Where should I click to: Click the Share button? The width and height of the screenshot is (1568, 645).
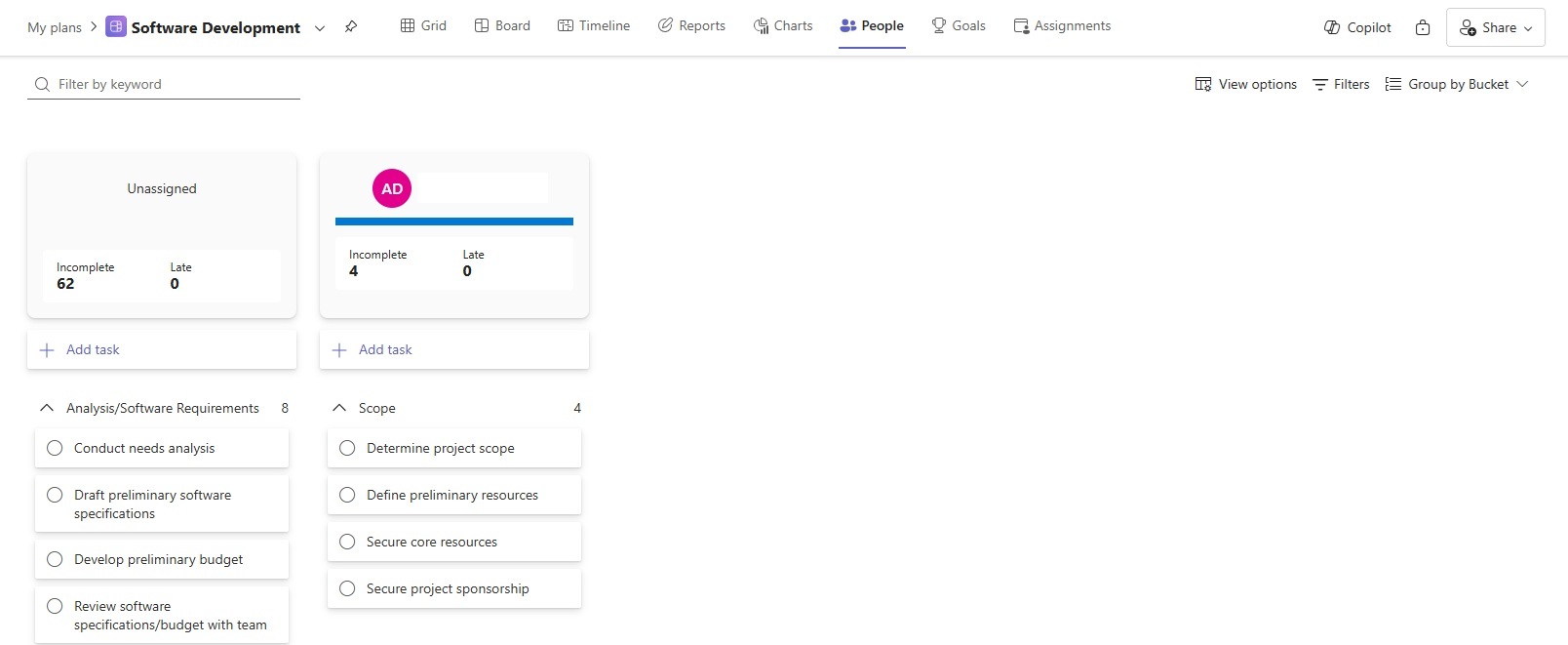1495,27
